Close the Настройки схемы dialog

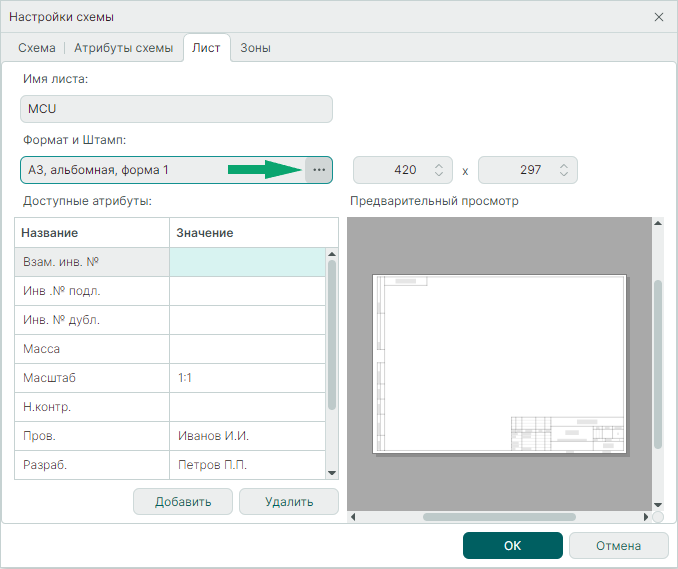[x=659, y=17]
